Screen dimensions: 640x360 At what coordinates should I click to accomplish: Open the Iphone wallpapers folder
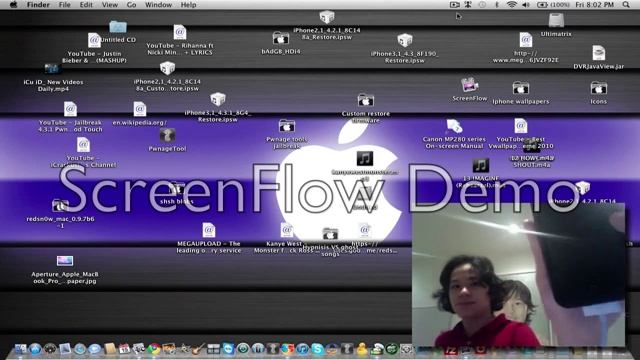coord(520,88)
